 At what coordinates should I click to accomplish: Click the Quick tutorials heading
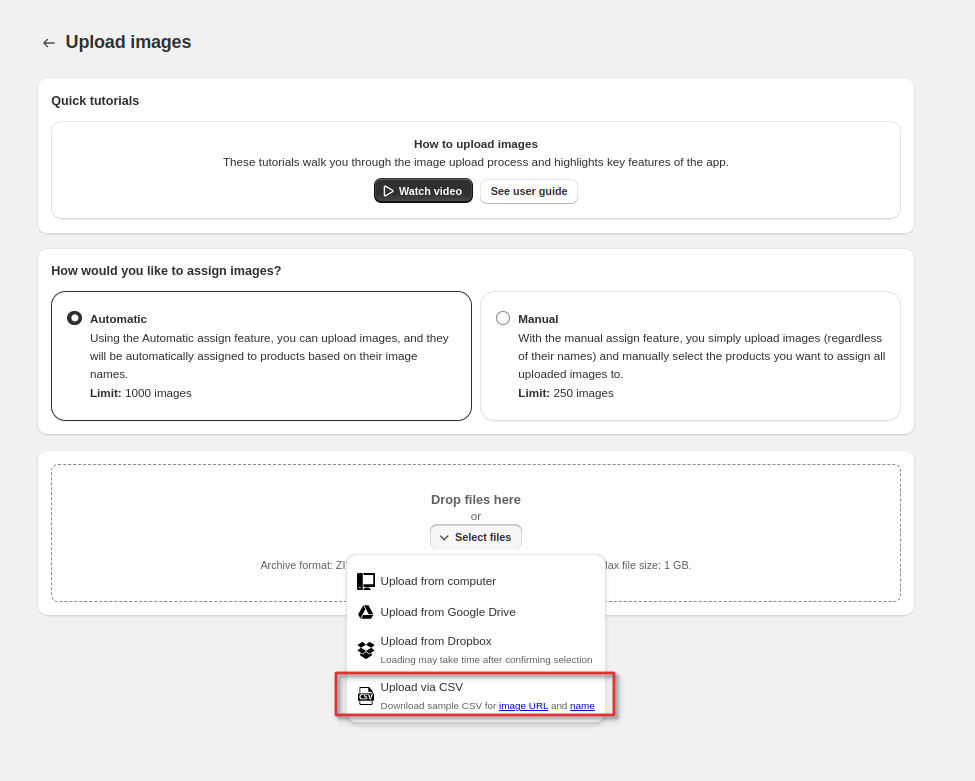(95, 101)
